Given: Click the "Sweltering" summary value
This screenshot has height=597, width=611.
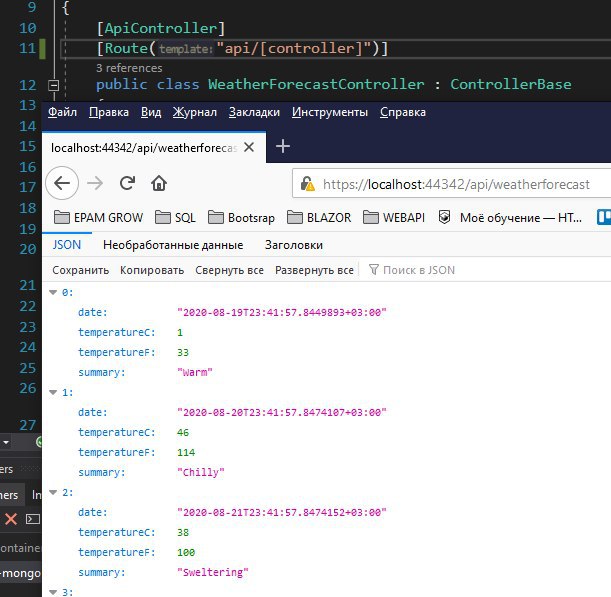Looking at the screenshot, I should pos(213,572).
